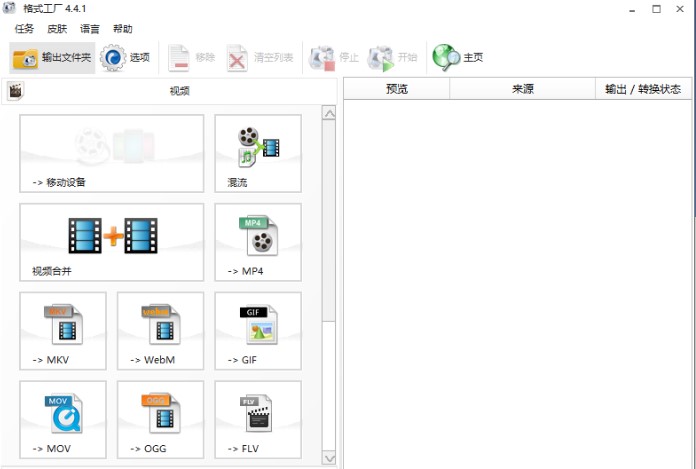696x469 pixels.
Task: Open the 混流 mux tool
Action: point(257,153)
